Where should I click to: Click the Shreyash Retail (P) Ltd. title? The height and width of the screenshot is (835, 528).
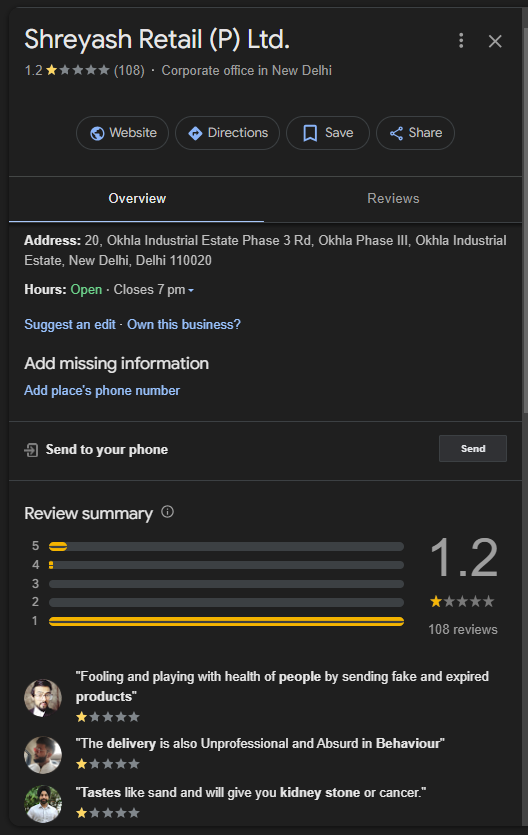pyautogui.click(x=157, y=40)
